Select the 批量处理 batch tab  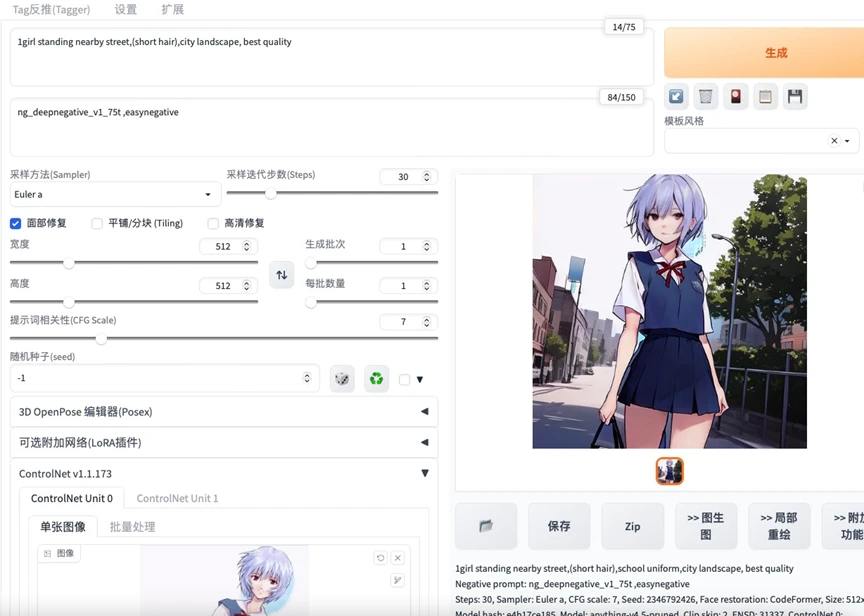coord(132,527)
